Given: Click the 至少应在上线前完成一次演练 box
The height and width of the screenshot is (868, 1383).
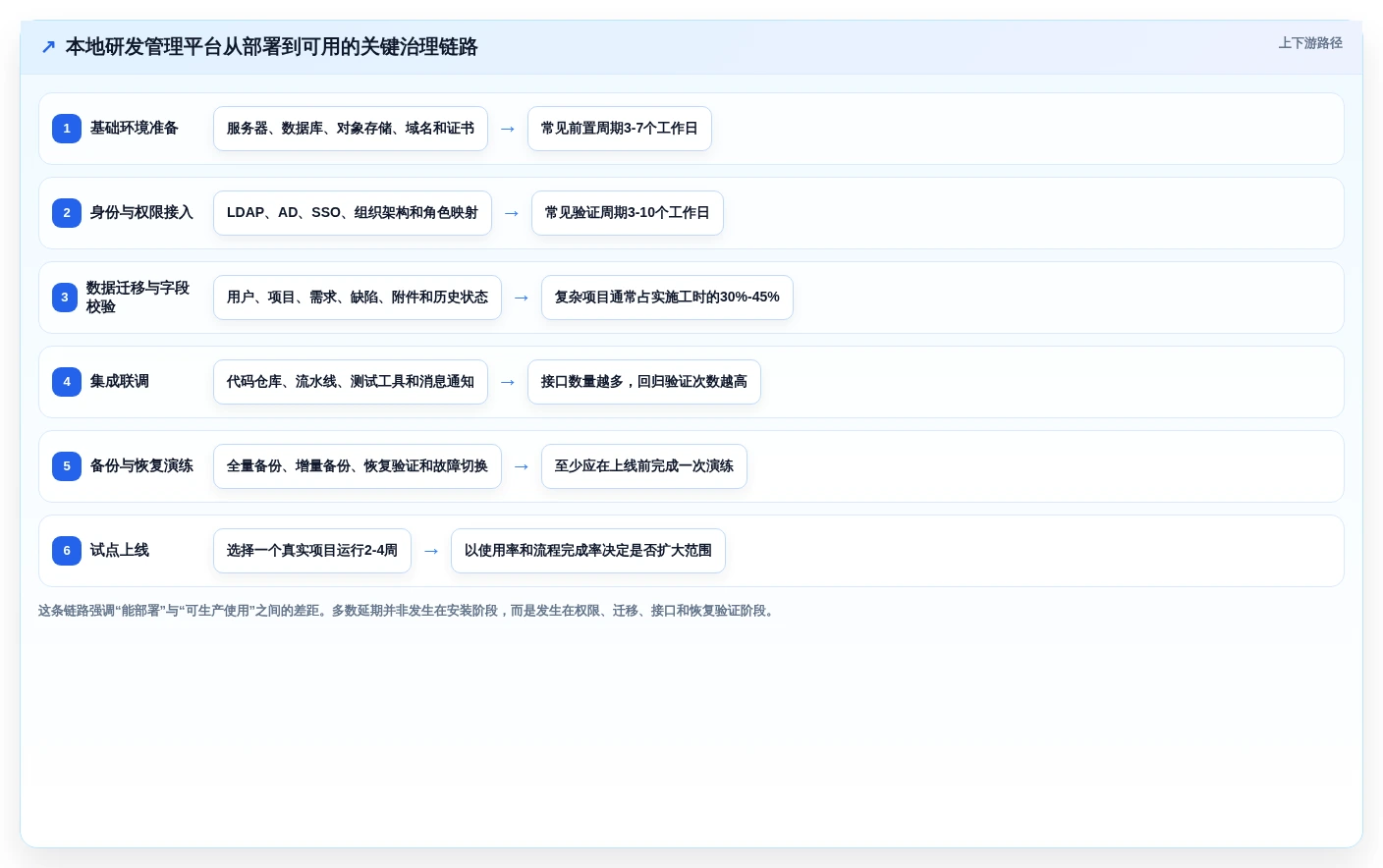Looking at the screenshot, I should [644, 466].
